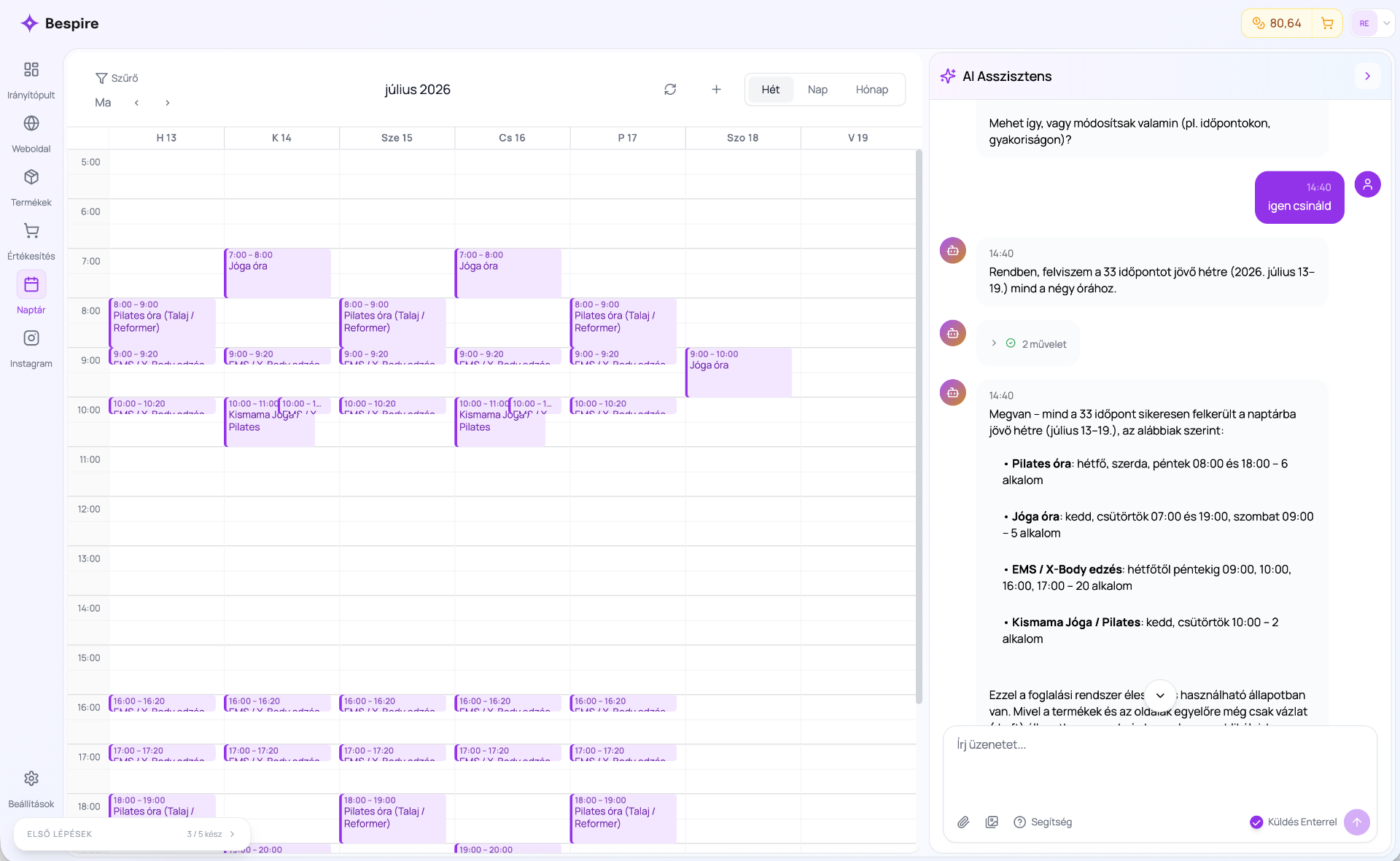This screenshot has height=861, width=1400.
Task: Jump to today with Ma button
Action: tap(103, 103)
